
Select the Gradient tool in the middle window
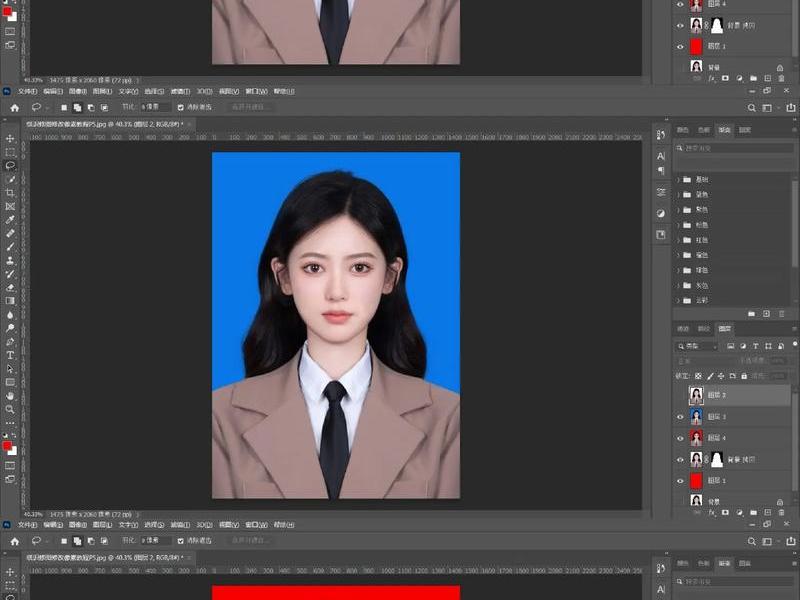pos(10,301)
